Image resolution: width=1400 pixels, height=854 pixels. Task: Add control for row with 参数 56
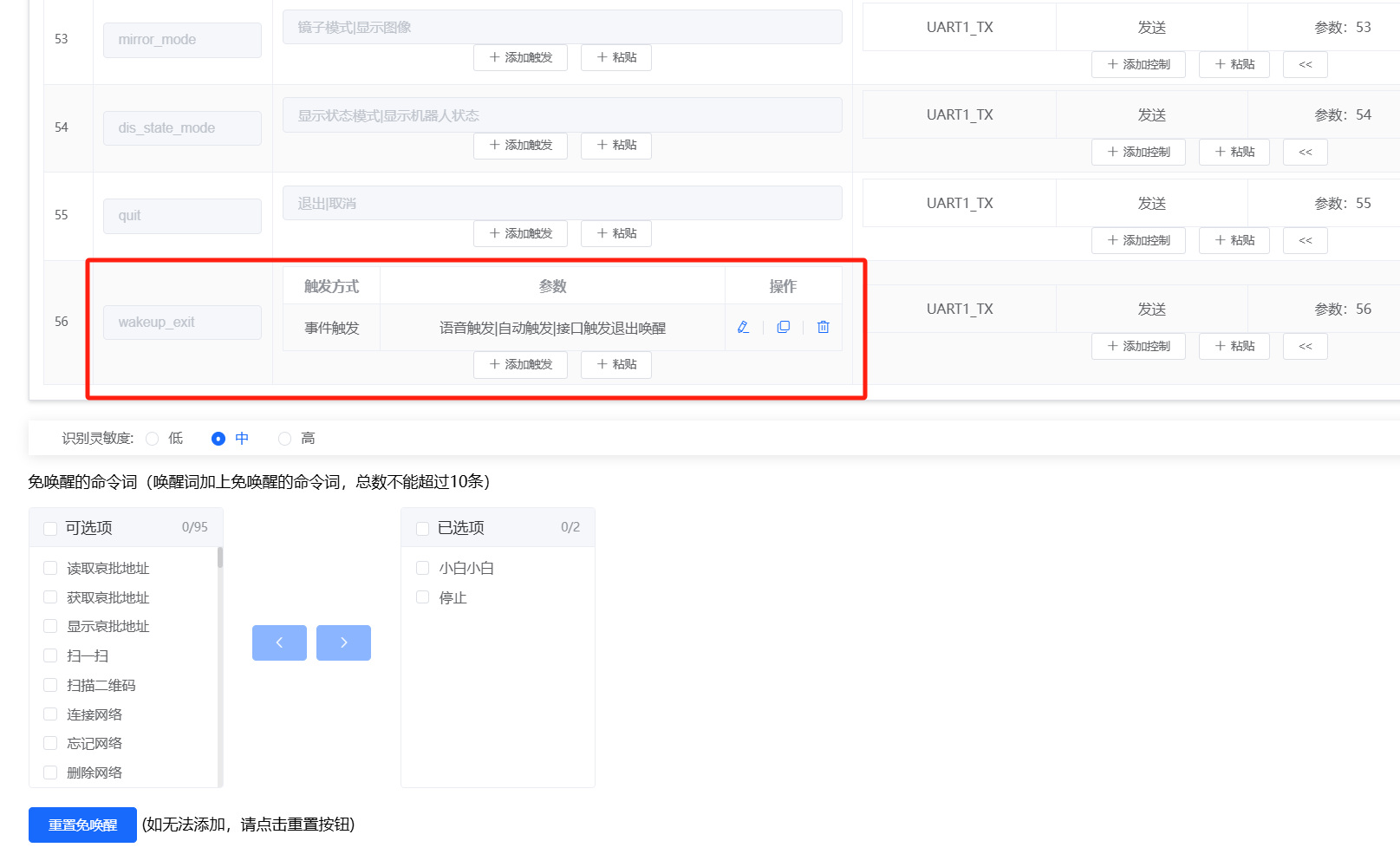pyautogui.click(x=1138, y=346)
